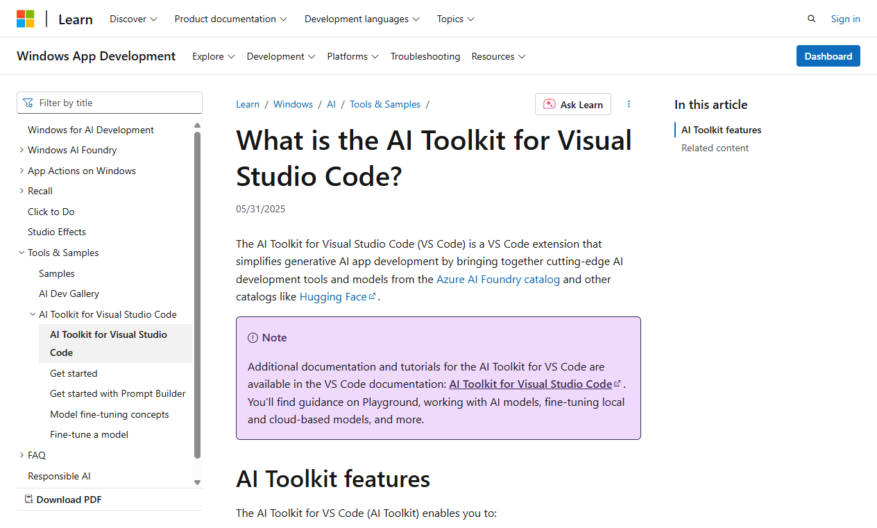
Task: Go to Troubleshooting page
Action: 425,56
